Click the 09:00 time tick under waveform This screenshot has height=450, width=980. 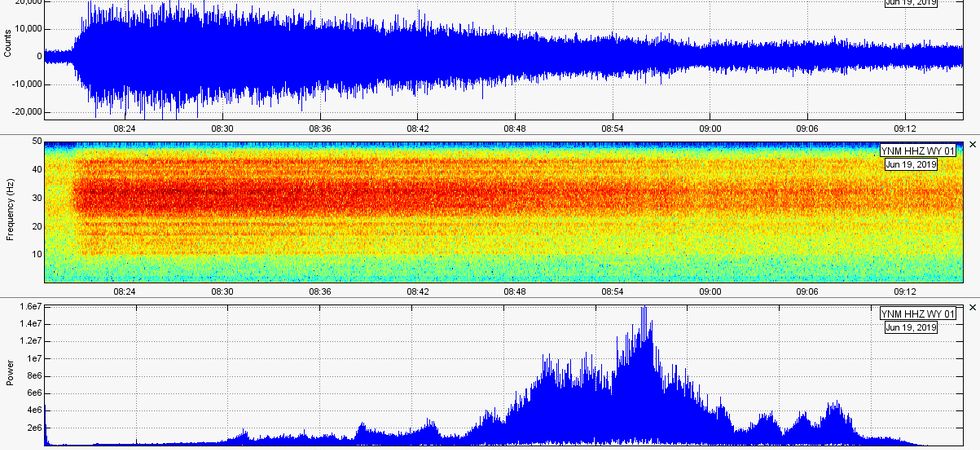coord(711,129)
